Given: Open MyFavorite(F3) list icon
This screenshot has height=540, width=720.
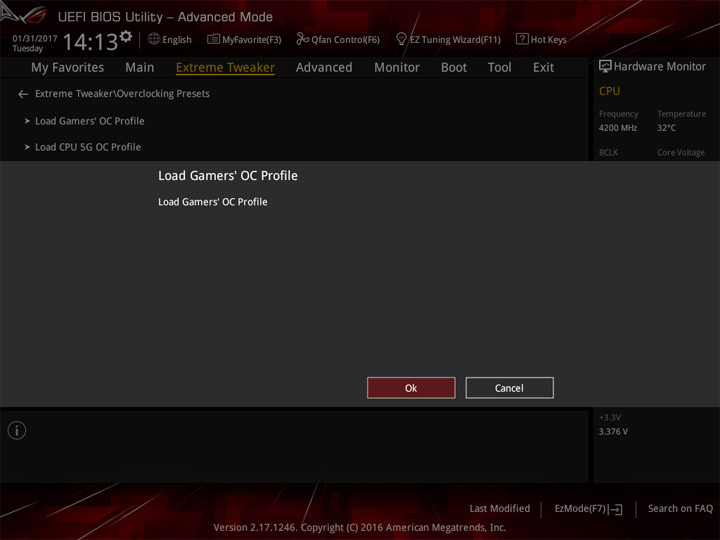Looking at the screenshot, I should click(213, 39).
